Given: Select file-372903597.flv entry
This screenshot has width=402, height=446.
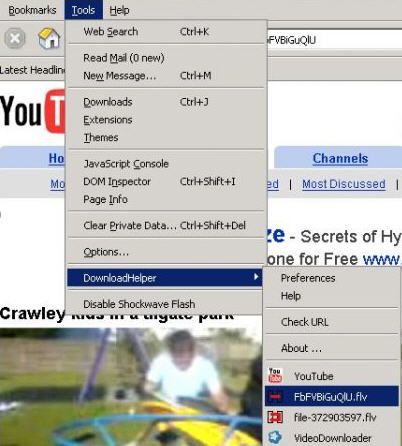Looking at the screenshot, I should 332,417.
